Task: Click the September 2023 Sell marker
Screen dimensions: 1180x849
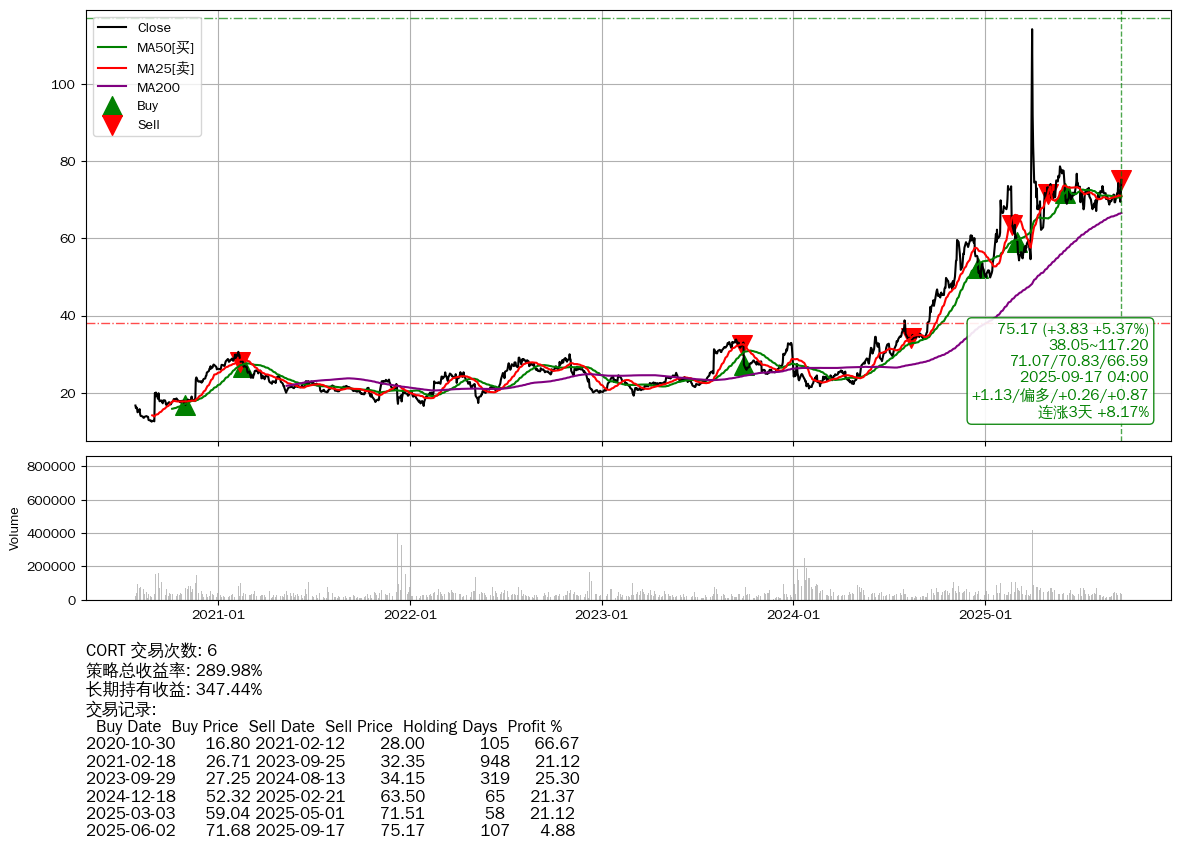Action: 741,344
